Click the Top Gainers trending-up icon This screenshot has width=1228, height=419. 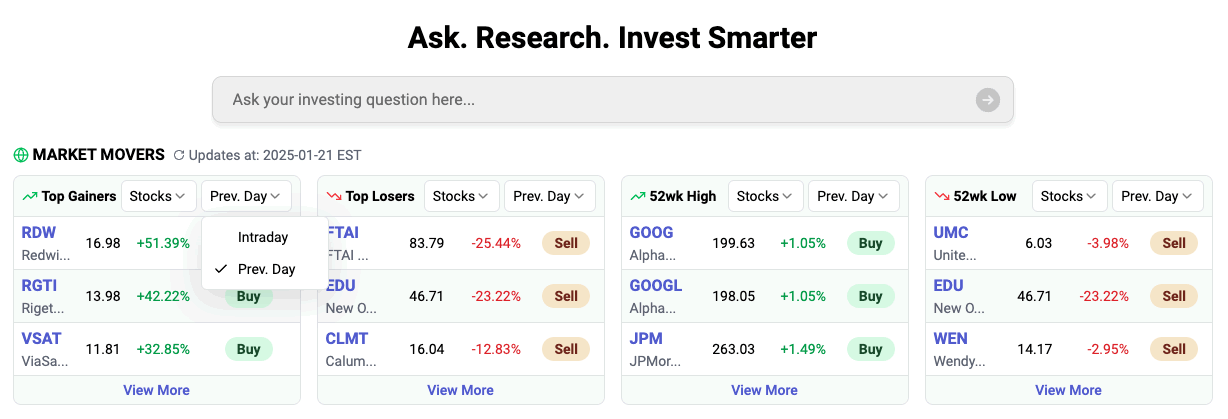point(30,197)
